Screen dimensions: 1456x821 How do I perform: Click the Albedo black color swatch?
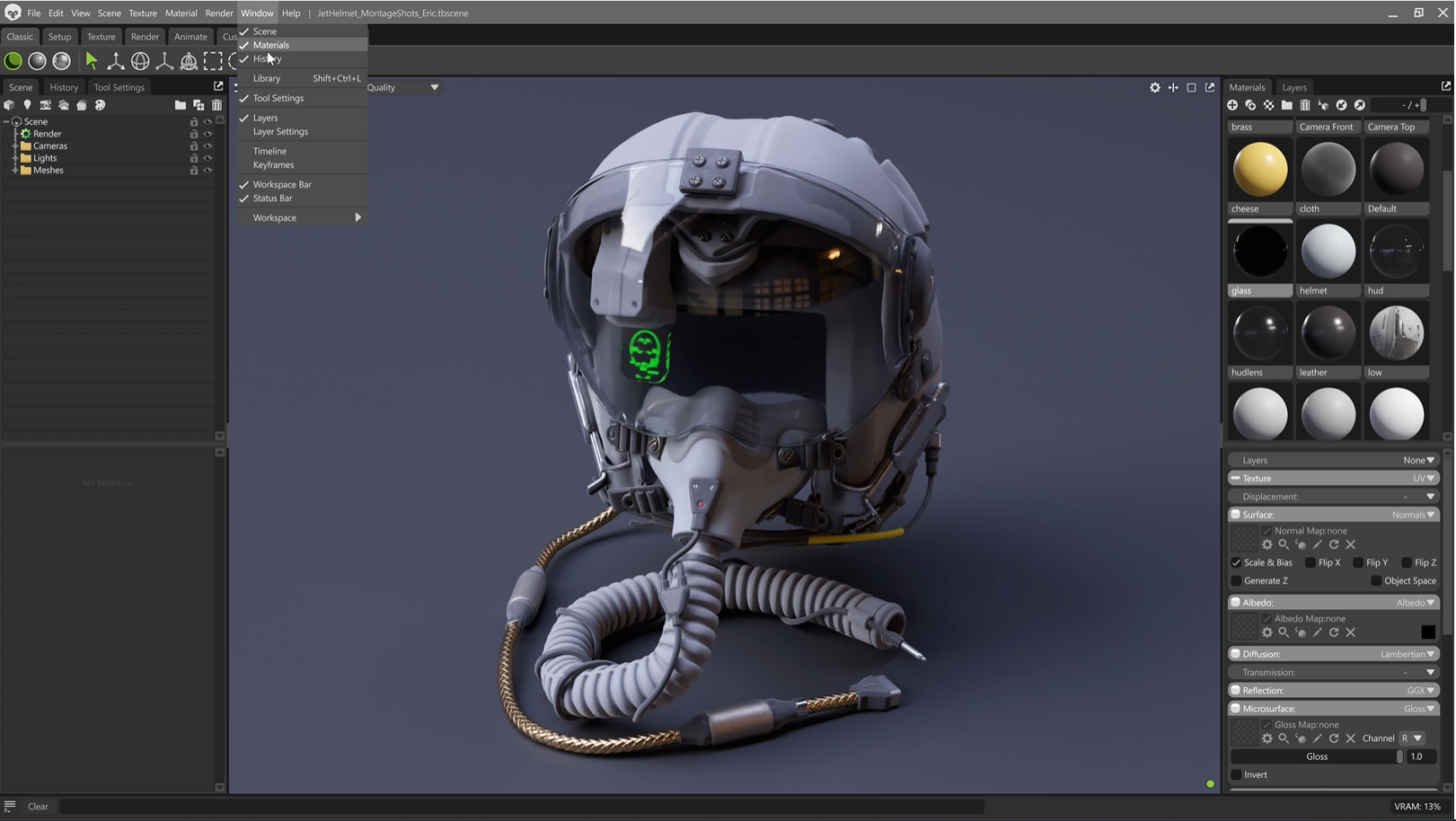click(x=1427, y=632)
